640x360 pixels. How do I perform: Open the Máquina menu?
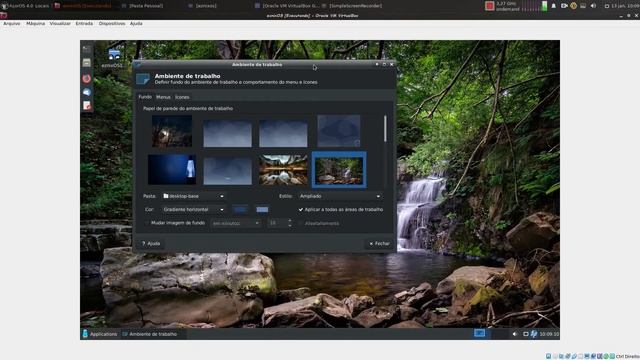coord(36,24)
